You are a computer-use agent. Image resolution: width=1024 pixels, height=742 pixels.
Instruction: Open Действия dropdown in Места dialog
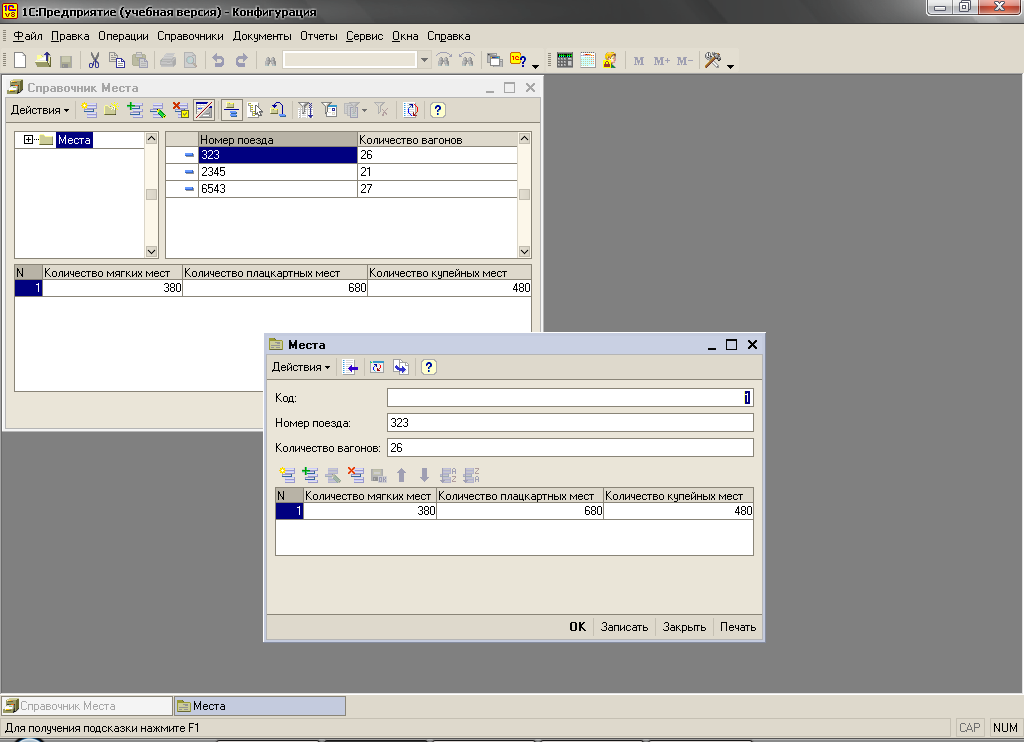tap(301, 368)
